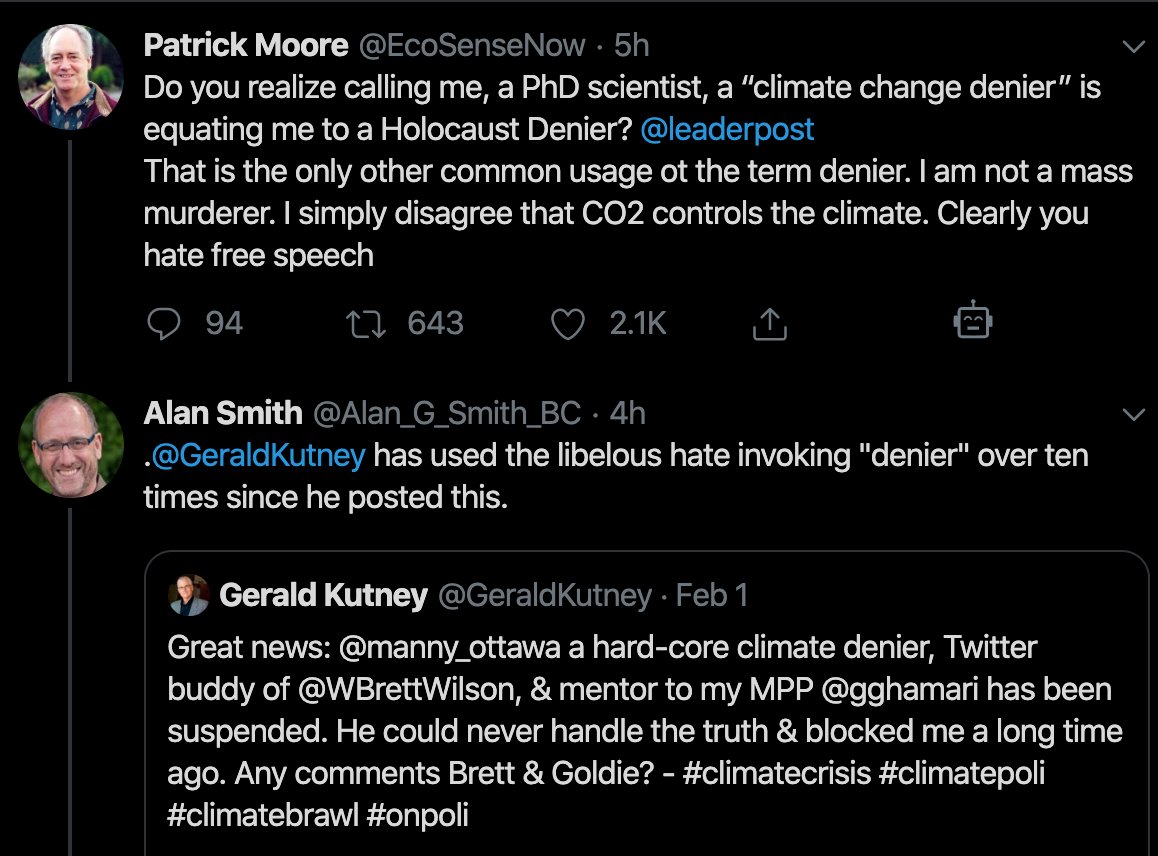Click the @Alan_G_Smith_BC handle
This screenshot has height=856, width=1158.
(447, 412)
